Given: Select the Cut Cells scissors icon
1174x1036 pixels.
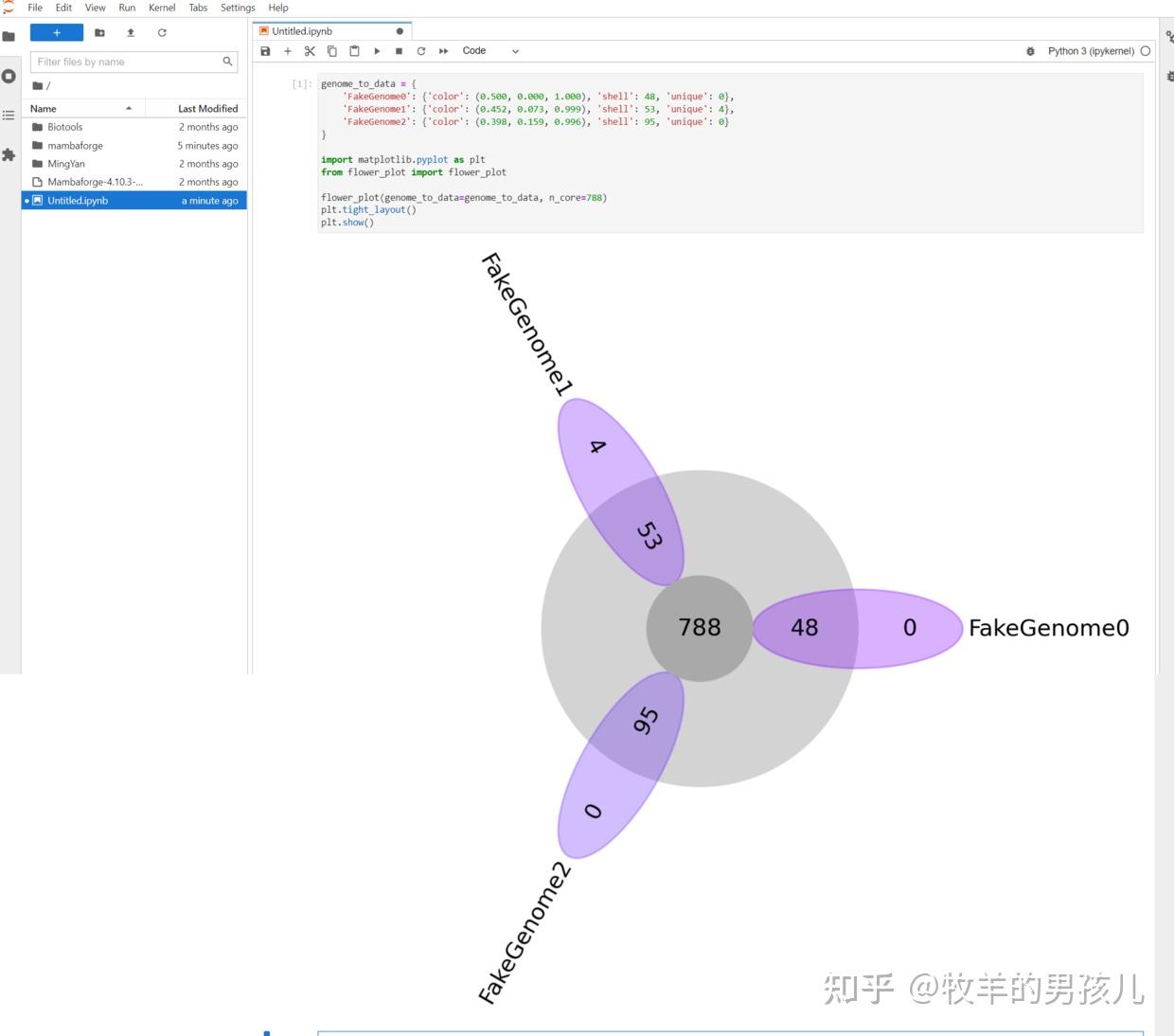Looking at the screenshot, I should [x=310, y=51].
